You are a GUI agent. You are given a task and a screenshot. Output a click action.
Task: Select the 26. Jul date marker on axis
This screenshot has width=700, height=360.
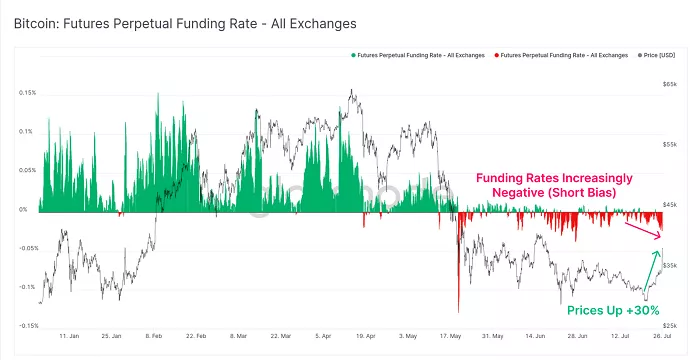tap(662, 336)
